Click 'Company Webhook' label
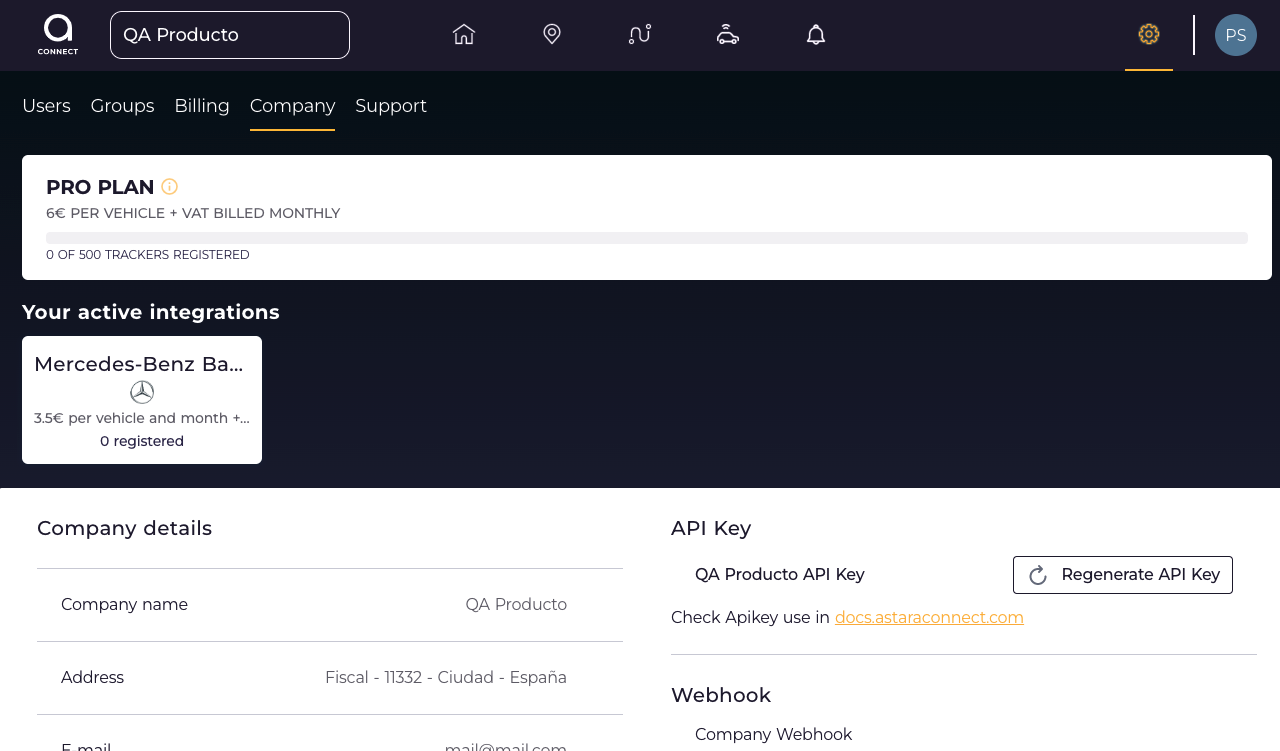Viewport: 1280px width, 751px height. point(774,735)
